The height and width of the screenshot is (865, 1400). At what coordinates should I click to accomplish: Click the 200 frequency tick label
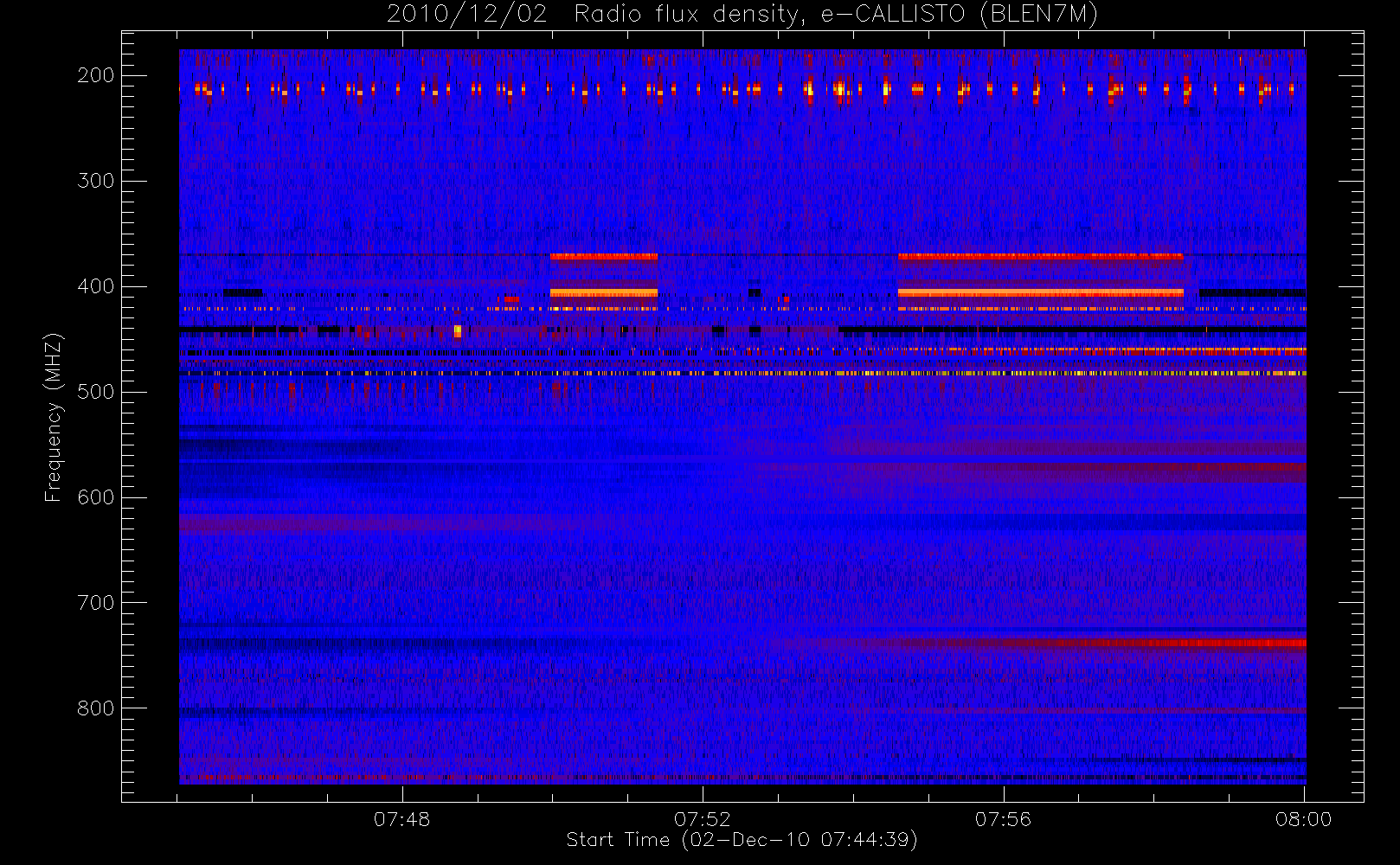95,75
